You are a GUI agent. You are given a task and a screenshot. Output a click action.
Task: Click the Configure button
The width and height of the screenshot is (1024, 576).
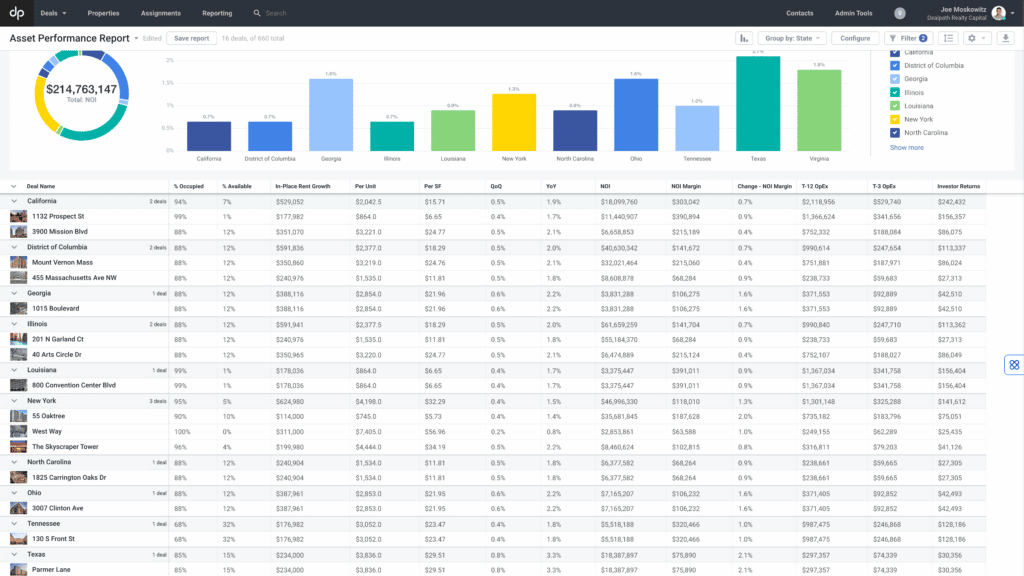pos(855,38)
